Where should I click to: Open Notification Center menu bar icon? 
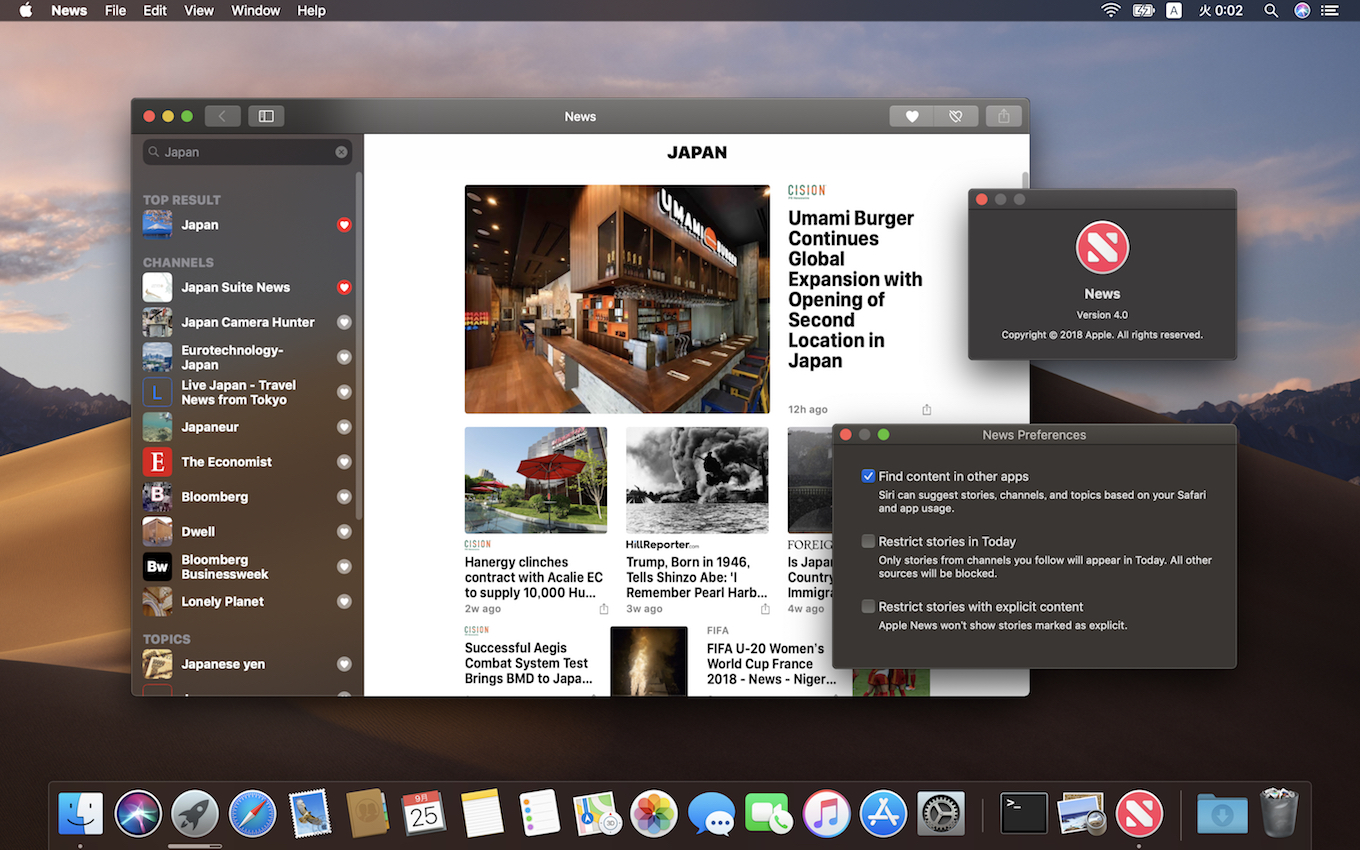tap(1330, 10)
